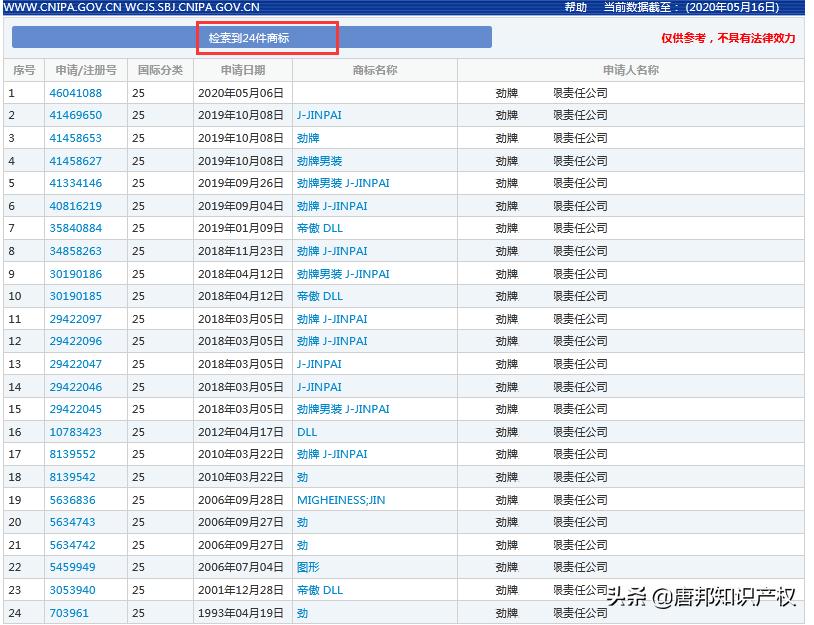The height and width of the screenshot is (625, 814).
Task: Click the 商标名称 column header
Action: pos(375,70)
